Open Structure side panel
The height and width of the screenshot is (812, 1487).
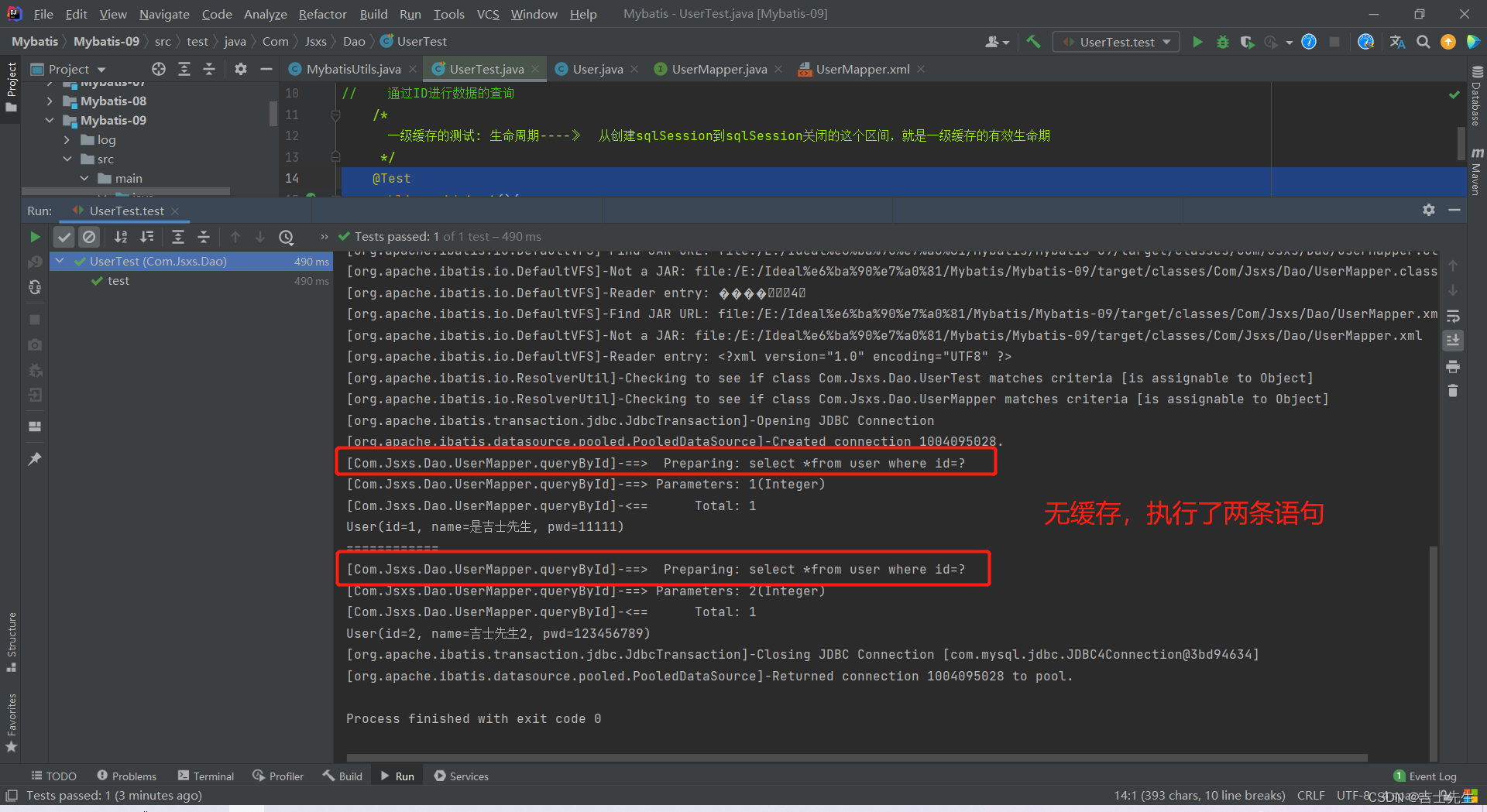[12, 641]
